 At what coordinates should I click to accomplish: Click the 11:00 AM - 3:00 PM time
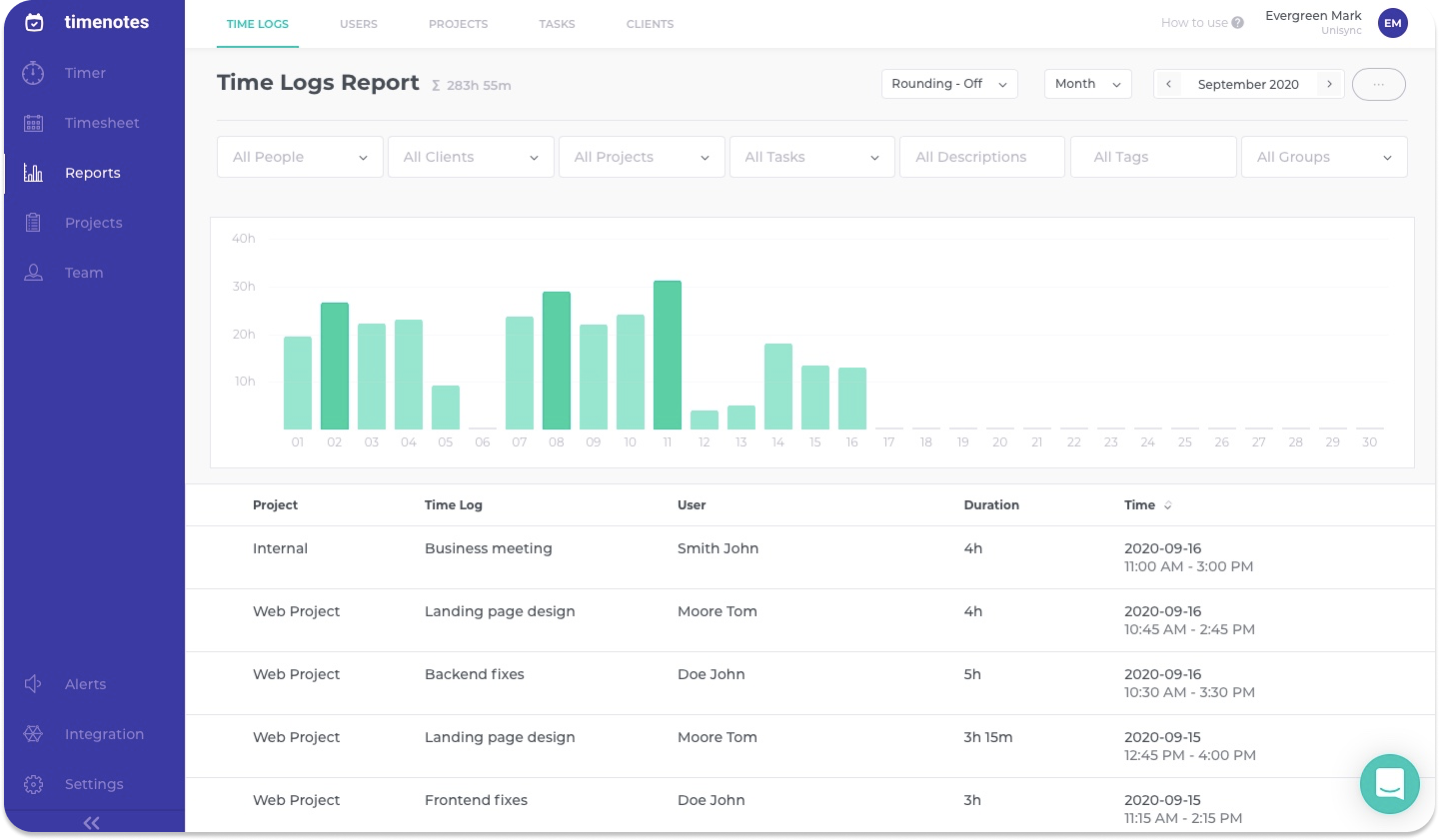pos(1189,566)
